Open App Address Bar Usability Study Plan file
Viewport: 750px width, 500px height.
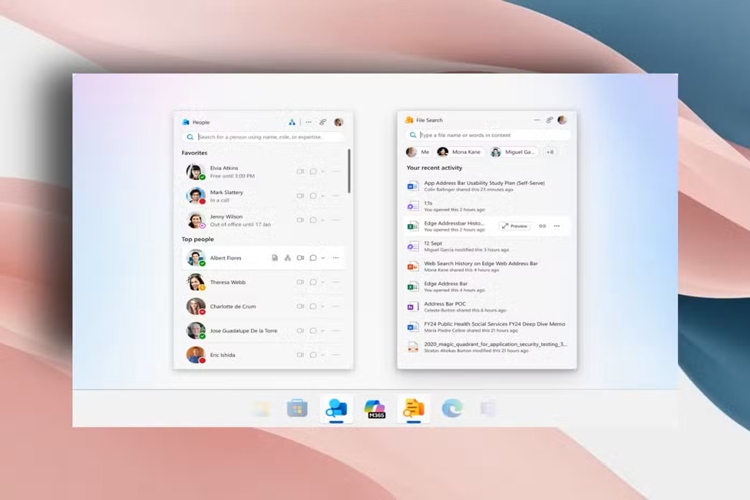487,186
